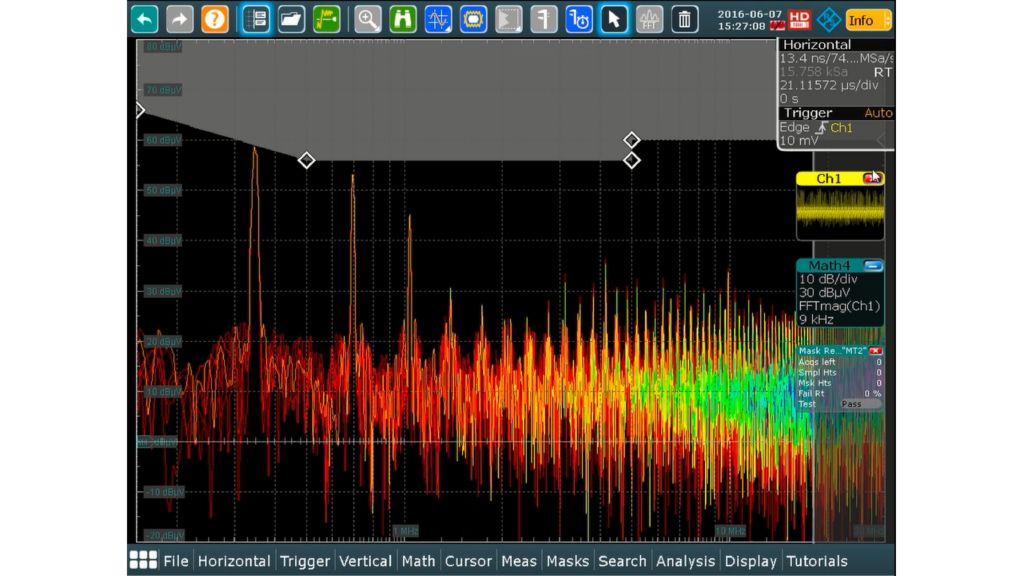Click the Math4 signal label

pos(829,266)
